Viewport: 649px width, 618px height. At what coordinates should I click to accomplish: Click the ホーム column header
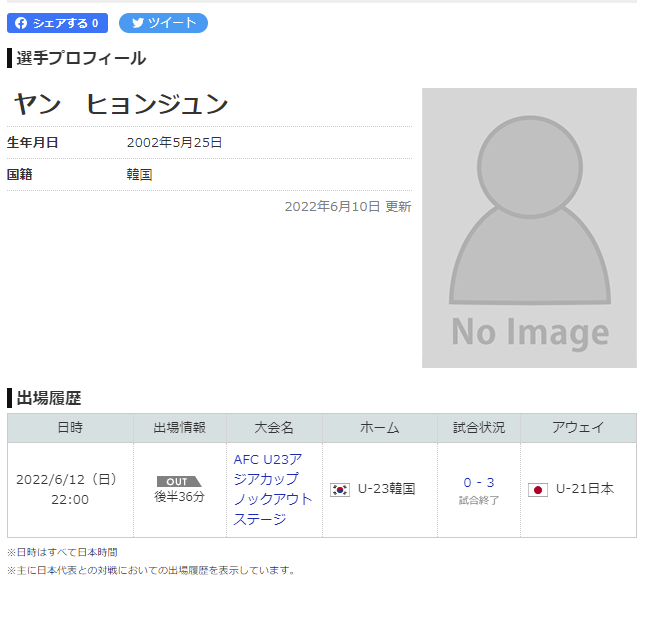pos(379,428)
